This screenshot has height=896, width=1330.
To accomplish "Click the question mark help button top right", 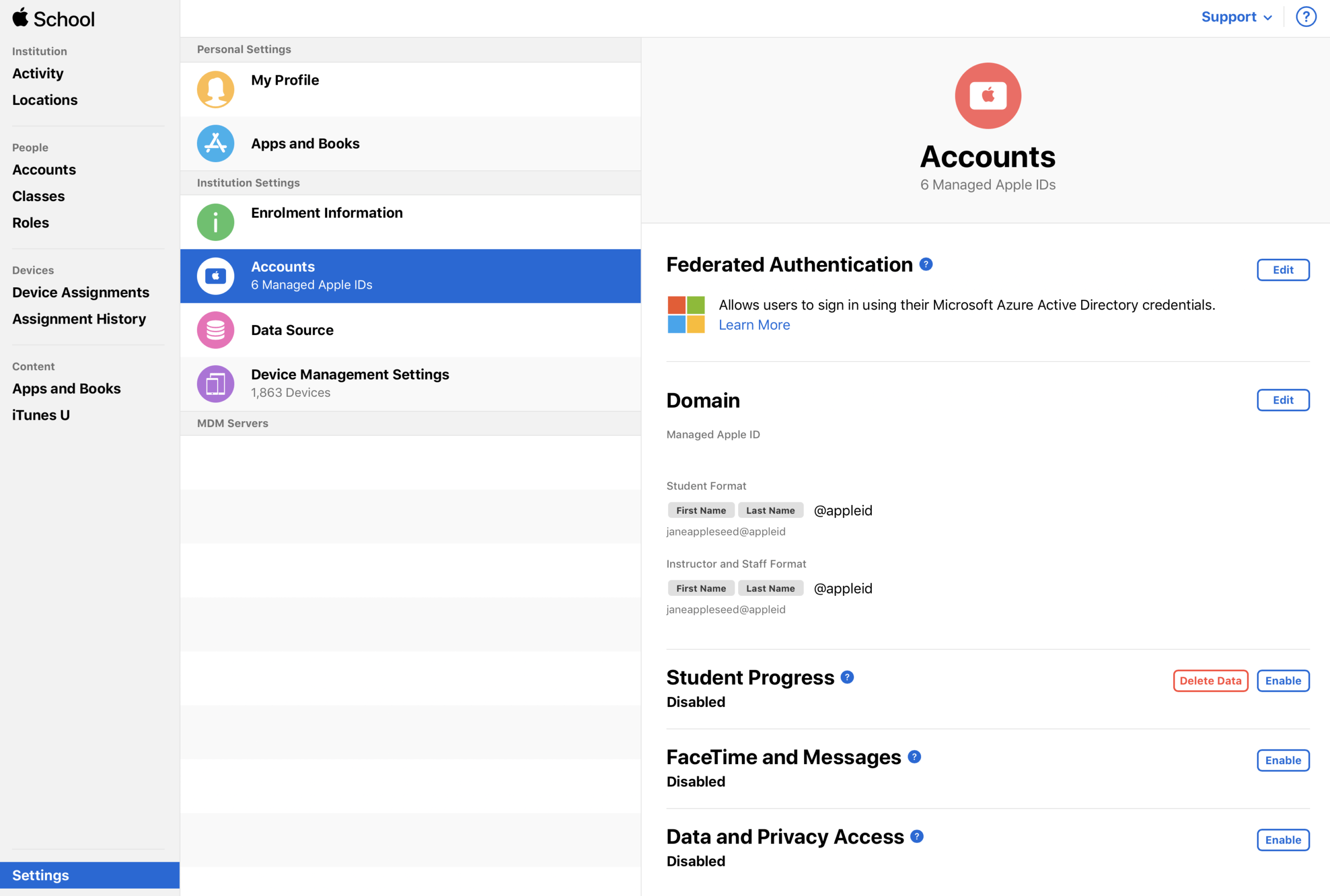I will (x=1306, y=17).
